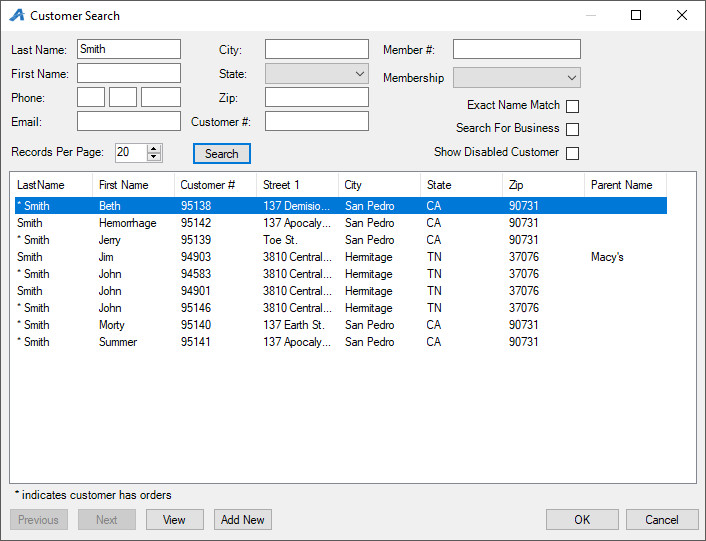Select the Jerry Smith row
Viewport: 706px width, 541px height.
341,240
